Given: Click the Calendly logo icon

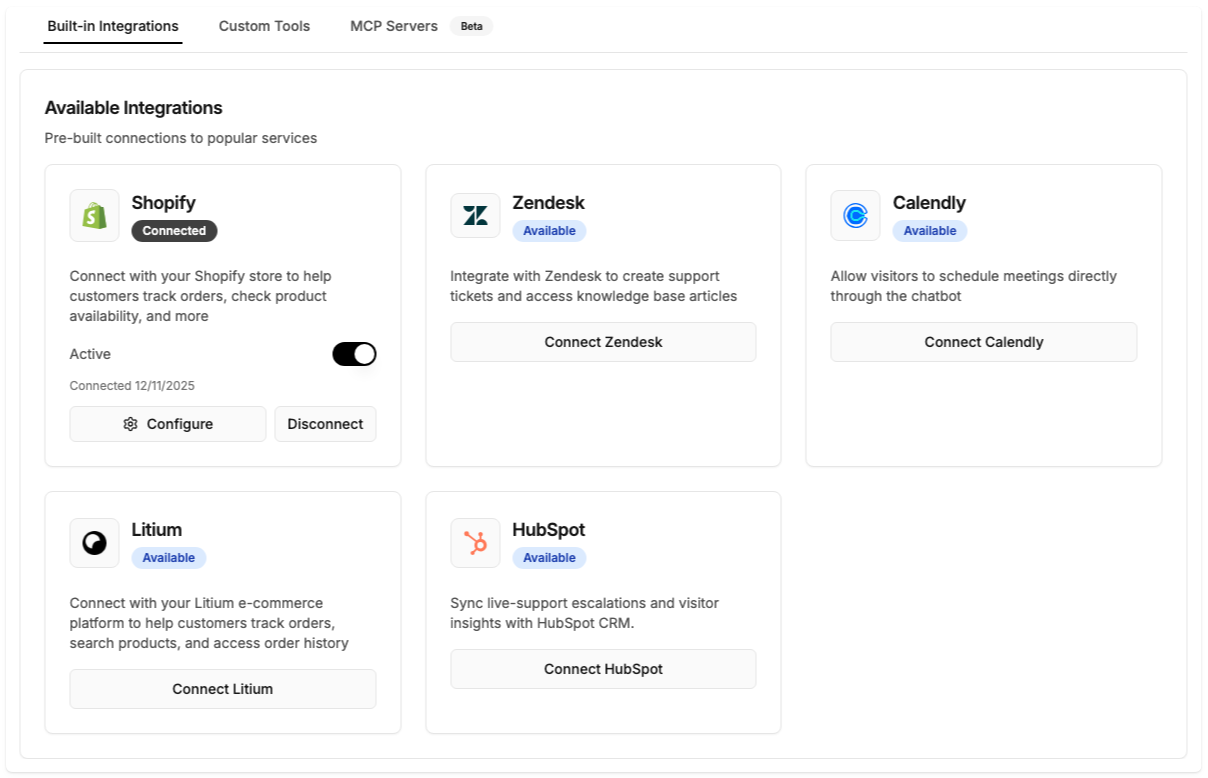Looking at the screenshot, I should pyautogui.click(x=855, y=215).
